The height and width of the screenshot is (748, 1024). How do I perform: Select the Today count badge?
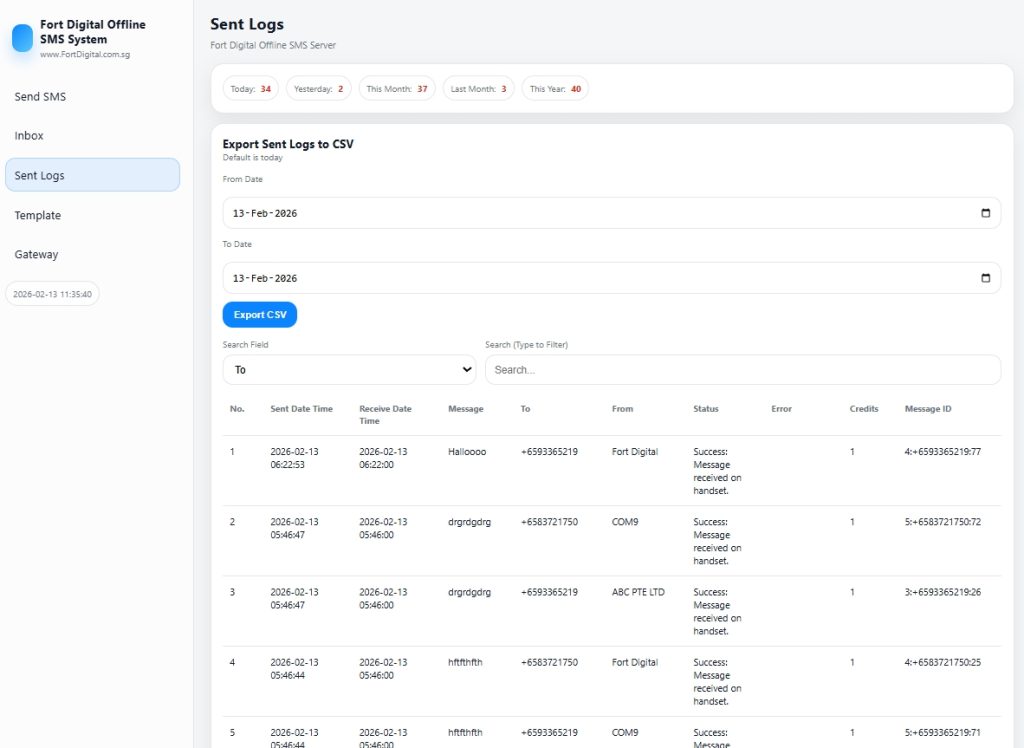251,89
